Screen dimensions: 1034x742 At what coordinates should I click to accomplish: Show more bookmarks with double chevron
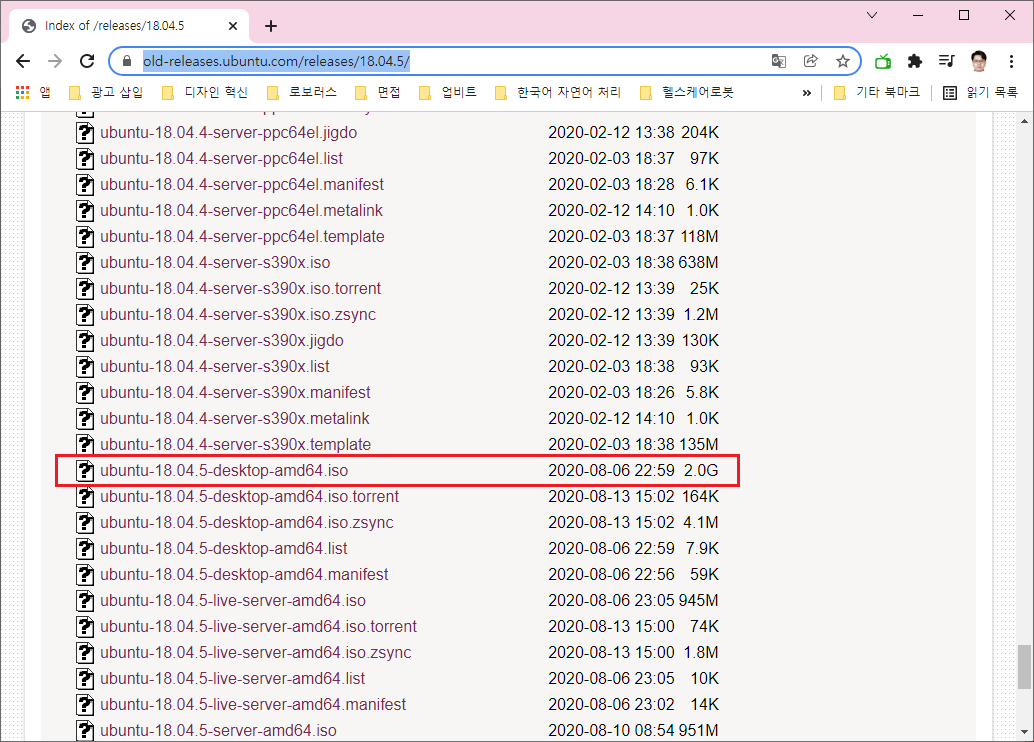(x=806, y=93)
